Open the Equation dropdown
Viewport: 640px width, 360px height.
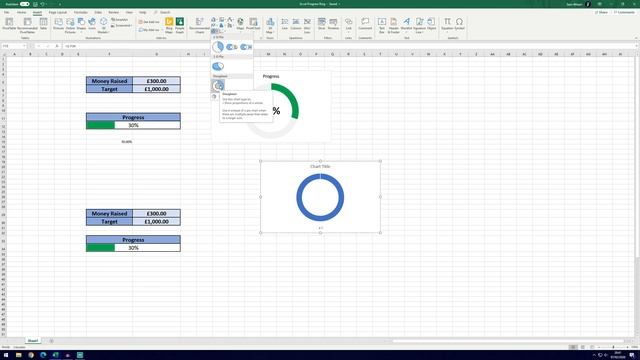pos(447,24)
